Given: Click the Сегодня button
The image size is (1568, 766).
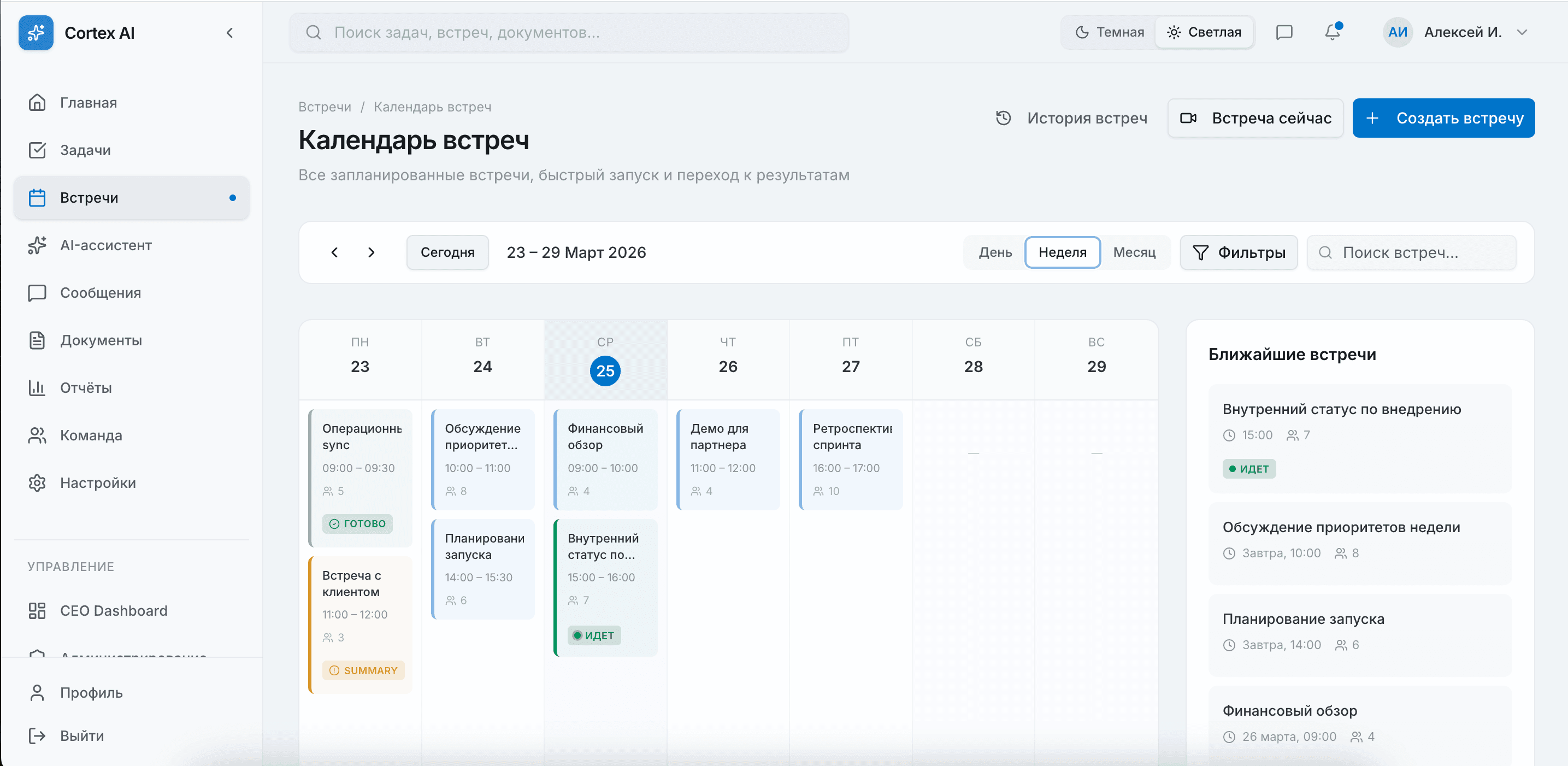Looking at the screenshot, I should (x=447, y=252).
